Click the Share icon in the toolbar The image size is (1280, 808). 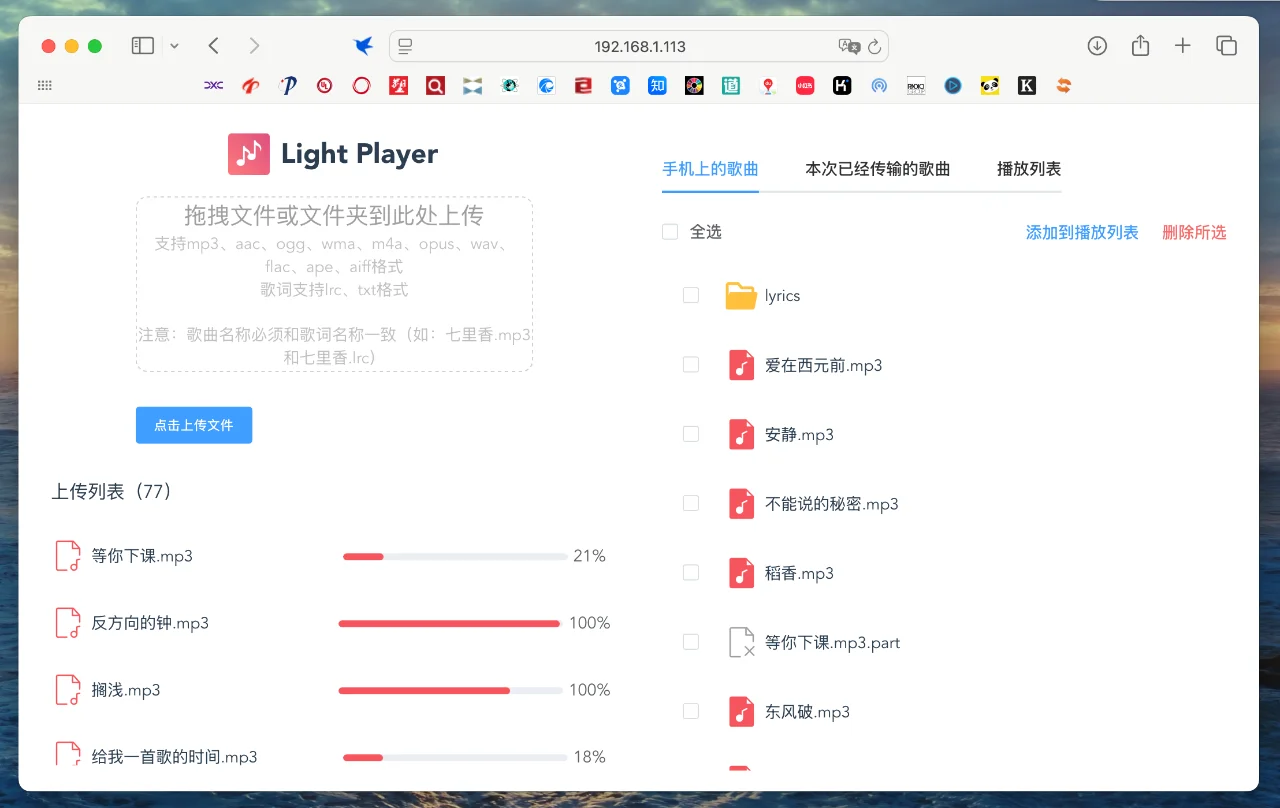tap(1140, 45)
